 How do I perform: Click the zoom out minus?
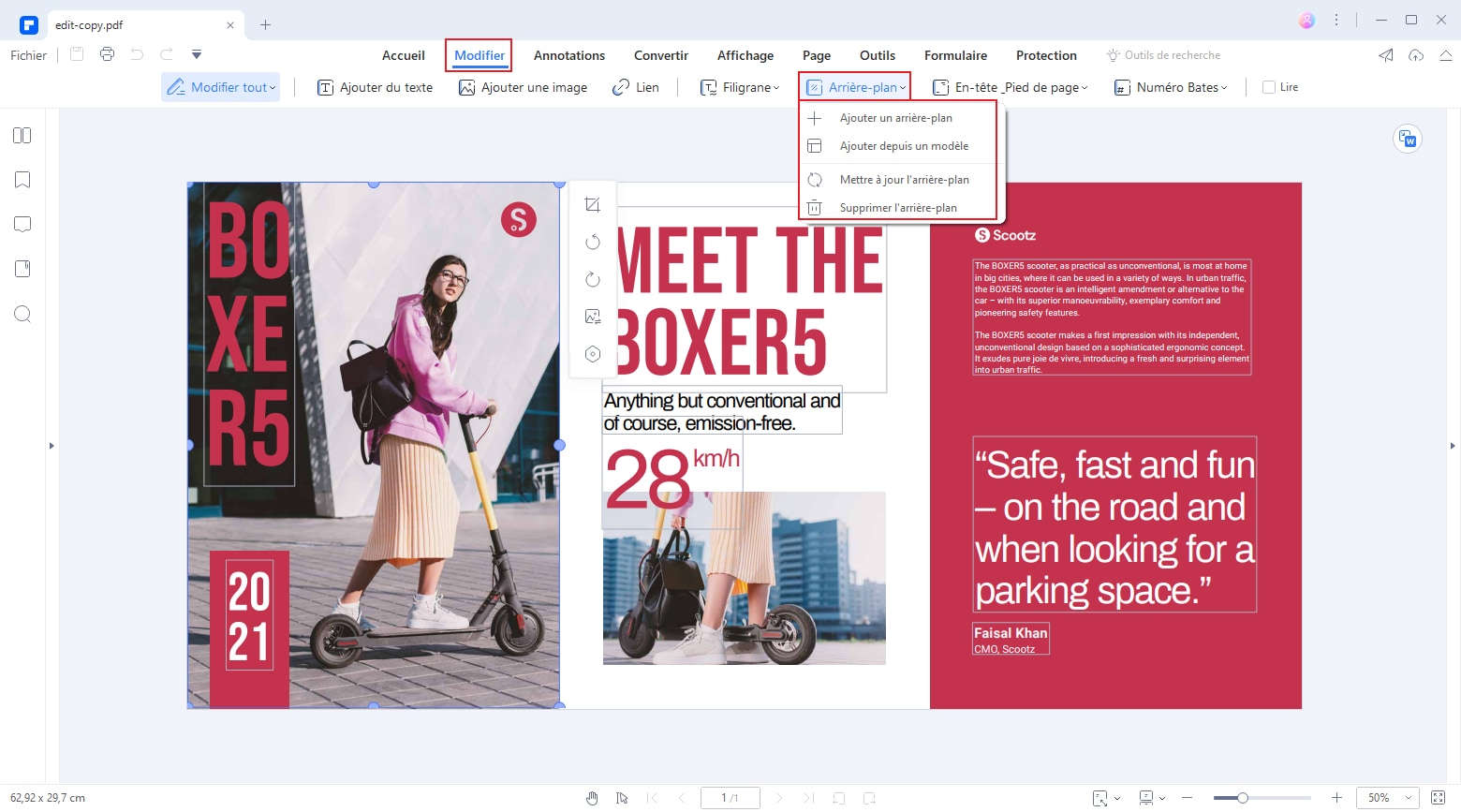click(1188, 798)
